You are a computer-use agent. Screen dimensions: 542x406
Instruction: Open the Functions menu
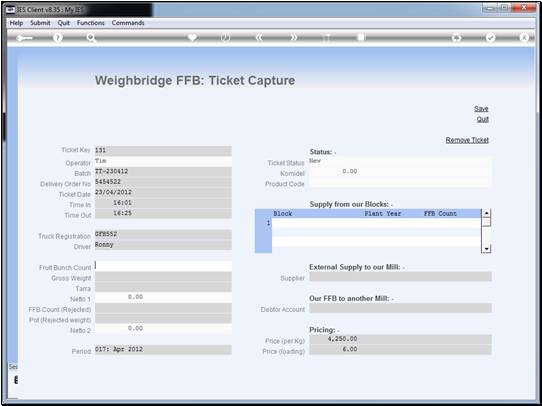(91, 23)
